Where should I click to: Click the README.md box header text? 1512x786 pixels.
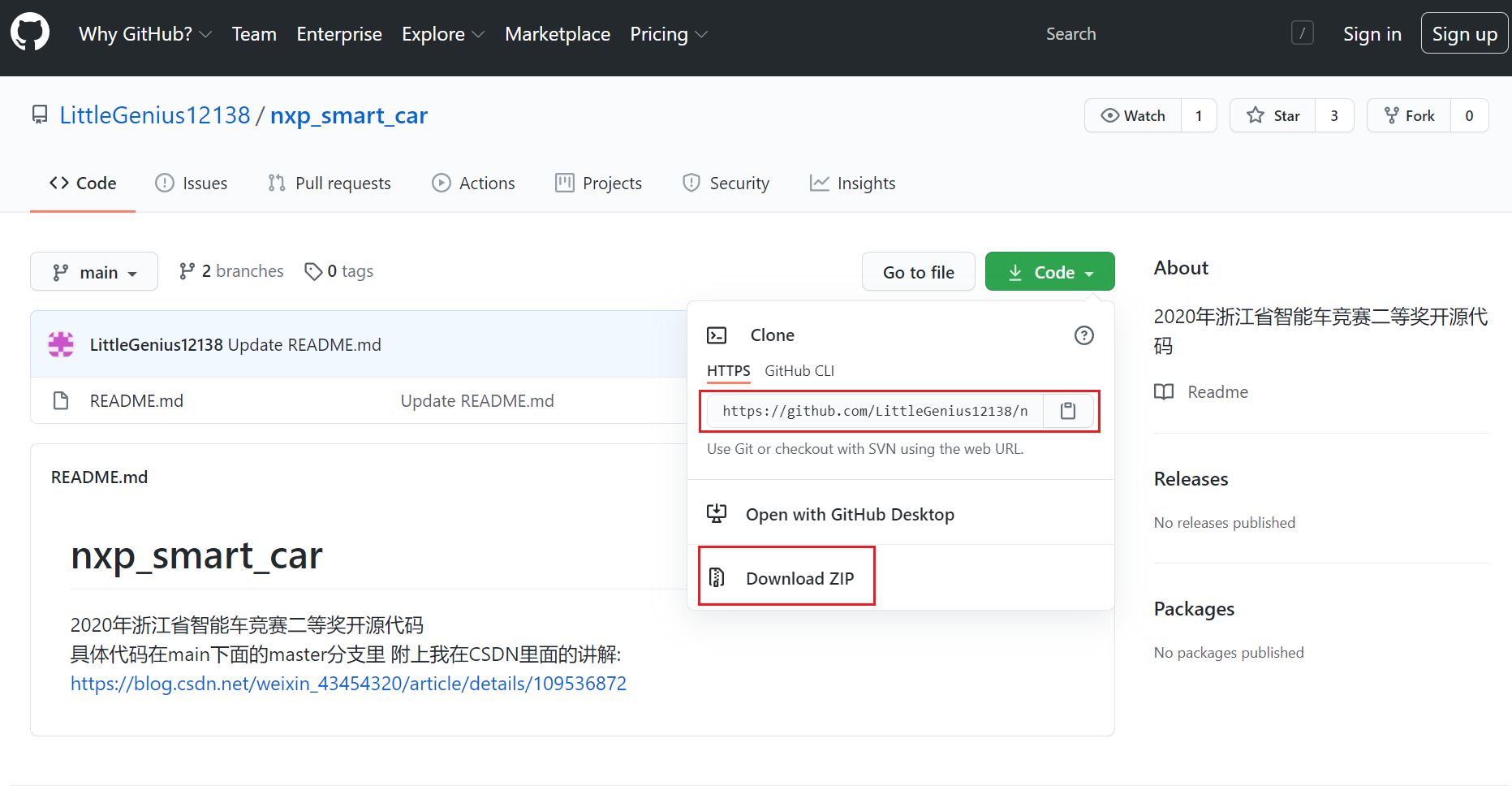point(100,477)
